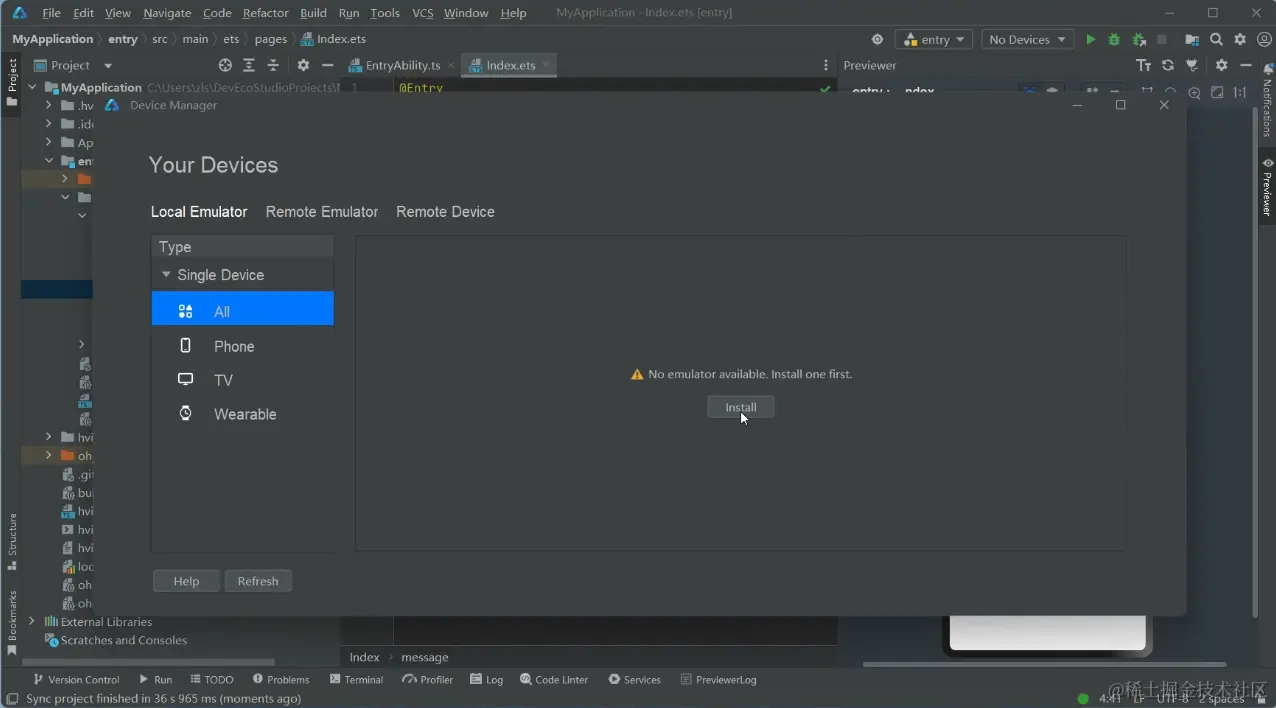The height and width of the screenshot is (708, 1276).
Task: Click the Install button for emulators
Action: pyautogui.click(x=740, y=407)
